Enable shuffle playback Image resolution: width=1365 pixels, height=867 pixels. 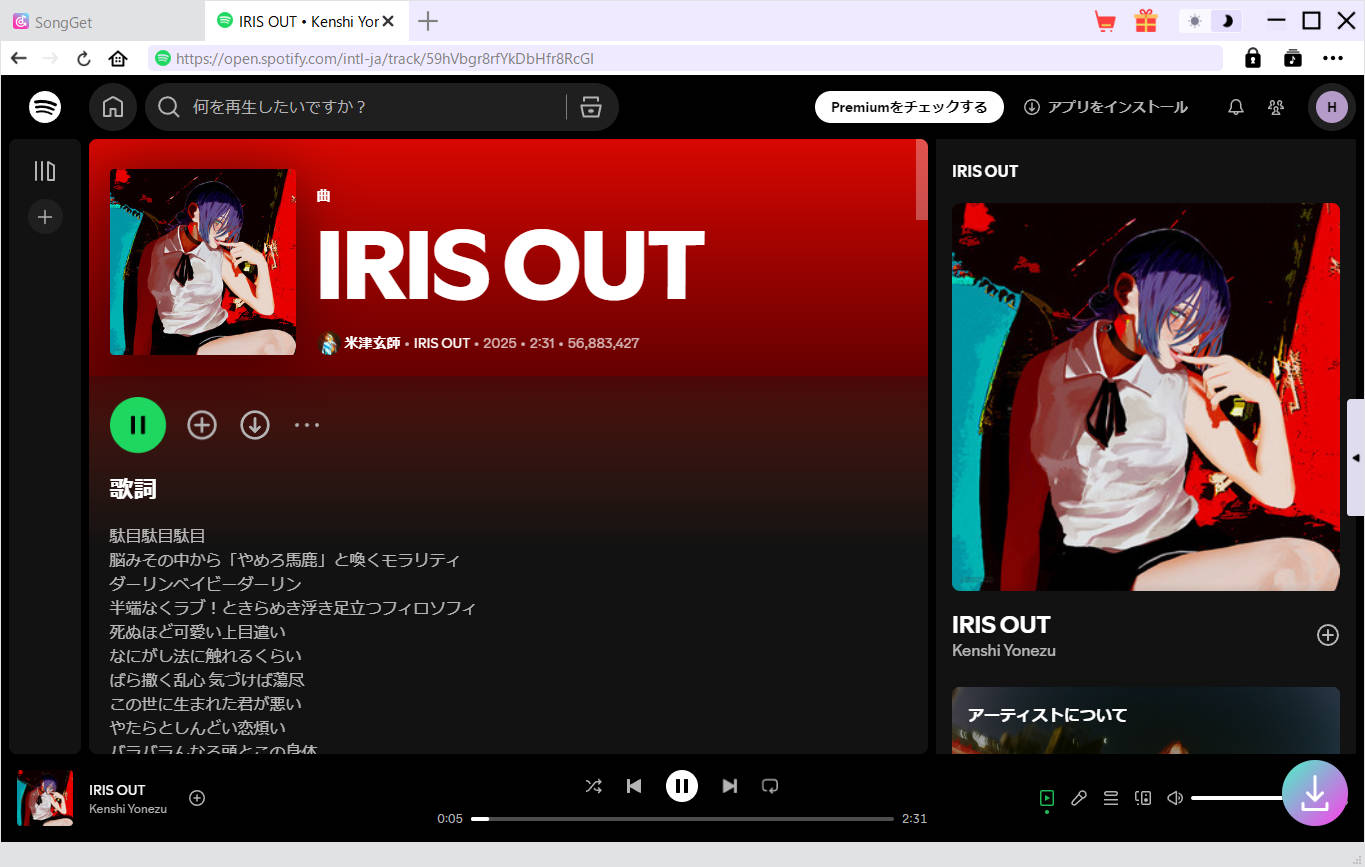(593, 786)
